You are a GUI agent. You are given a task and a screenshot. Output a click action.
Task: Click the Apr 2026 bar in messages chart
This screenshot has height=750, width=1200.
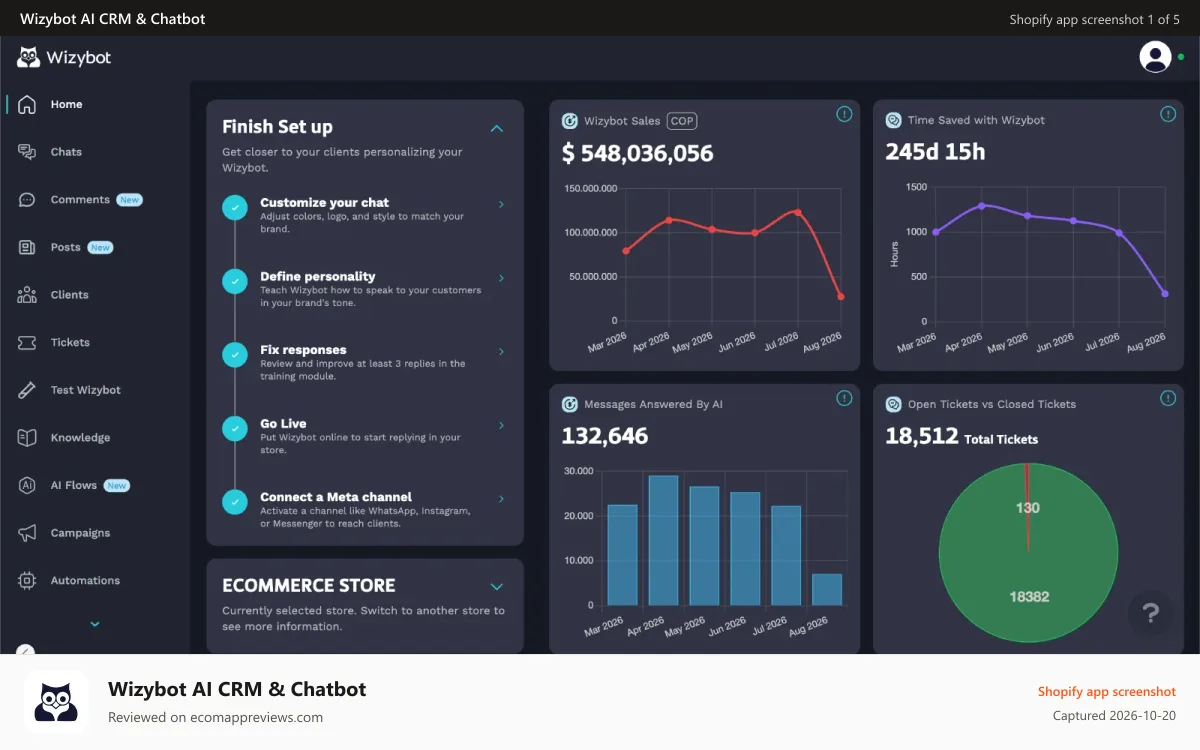(663, 540)
